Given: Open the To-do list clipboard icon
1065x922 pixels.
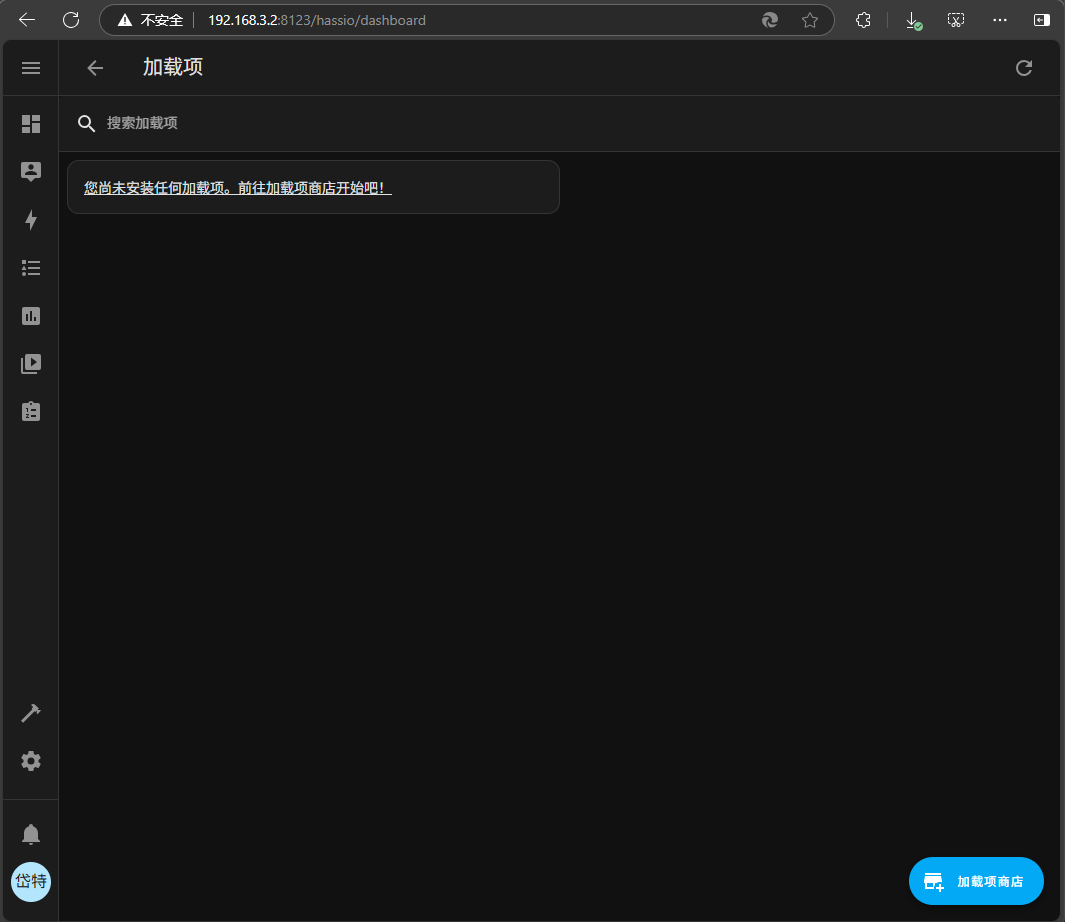Looking at the screenshot, I should (31, 411).
